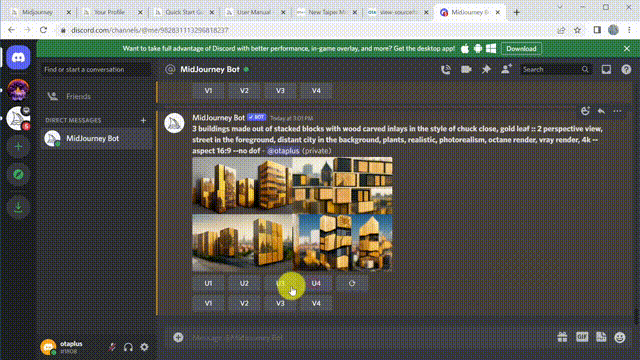Reload the browser page
Image resolution: width=640 pixels, height=360 pixels.
coord(43,30)
